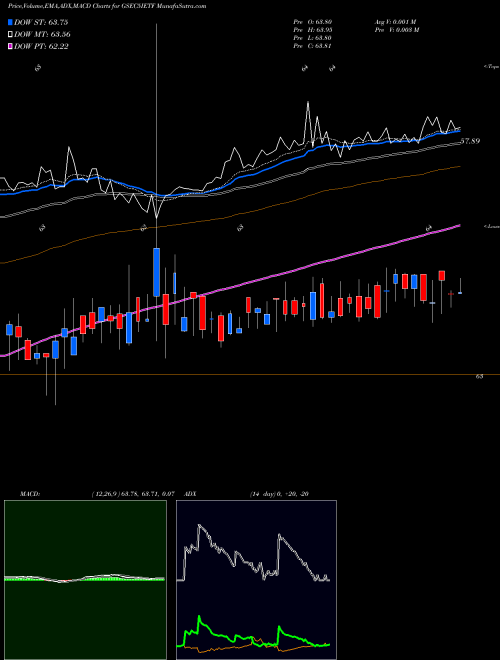Select the 'DOW ST: 63.73' legend text
Viewport: 500px width, 660px height.
click(41, 22)
